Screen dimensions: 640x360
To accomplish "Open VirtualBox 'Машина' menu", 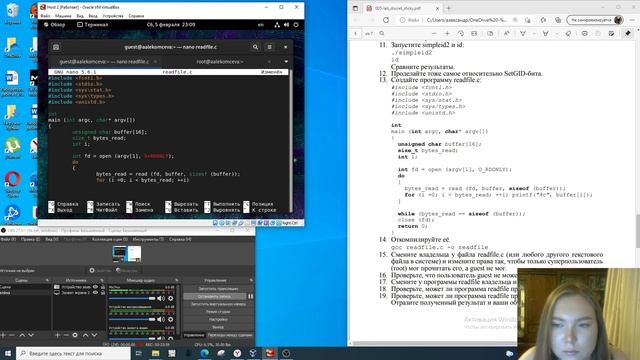I will point(63,16).
